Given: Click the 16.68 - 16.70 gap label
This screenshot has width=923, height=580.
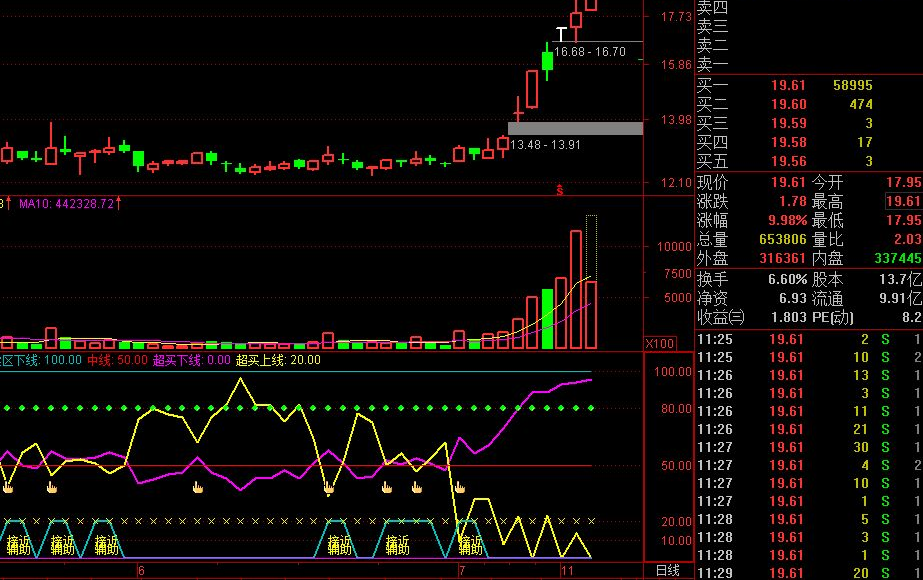Looking at the screenshot, I should (x=590, y=52).
